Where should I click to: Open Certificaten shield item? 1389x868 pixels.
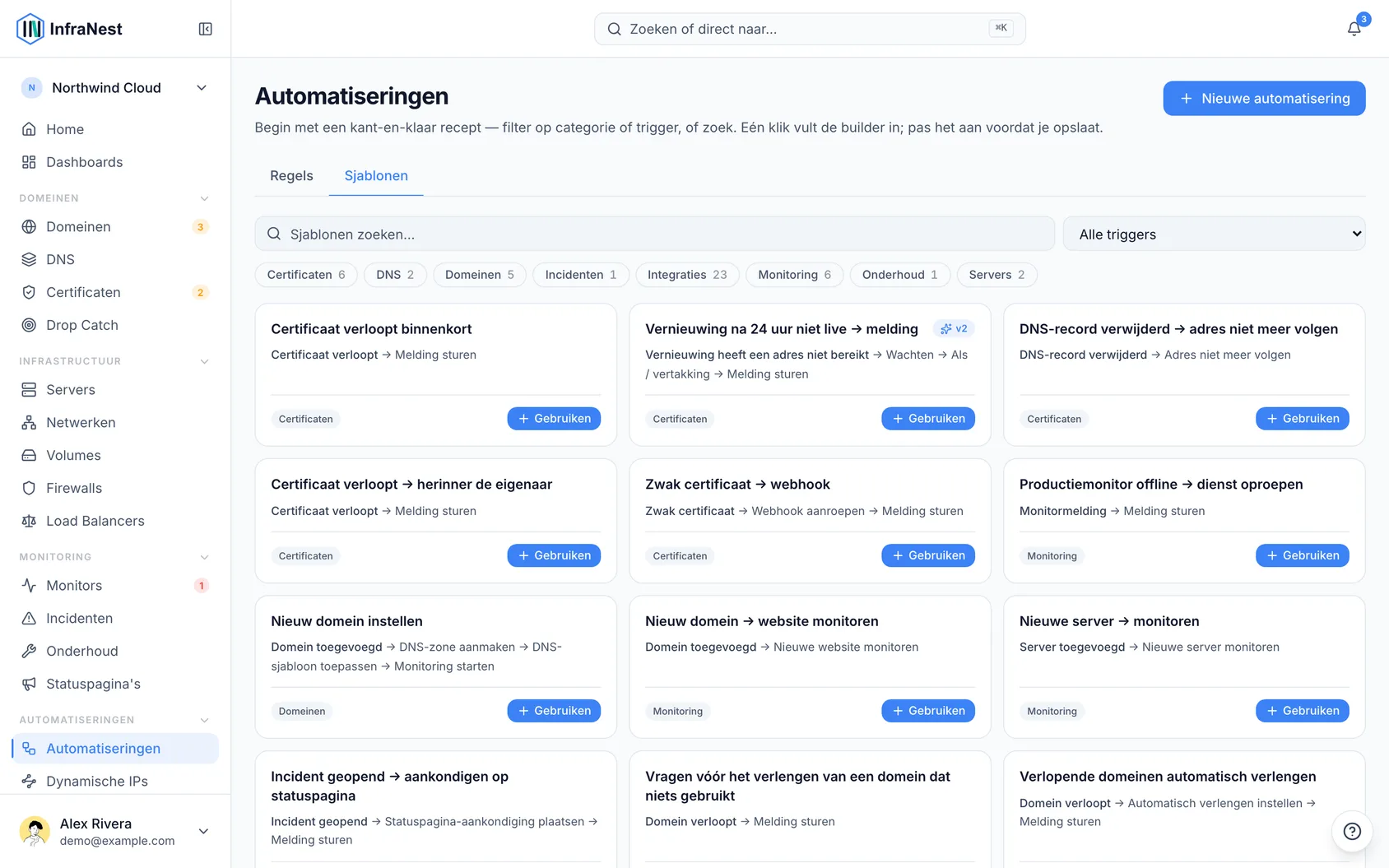point(115,292)
